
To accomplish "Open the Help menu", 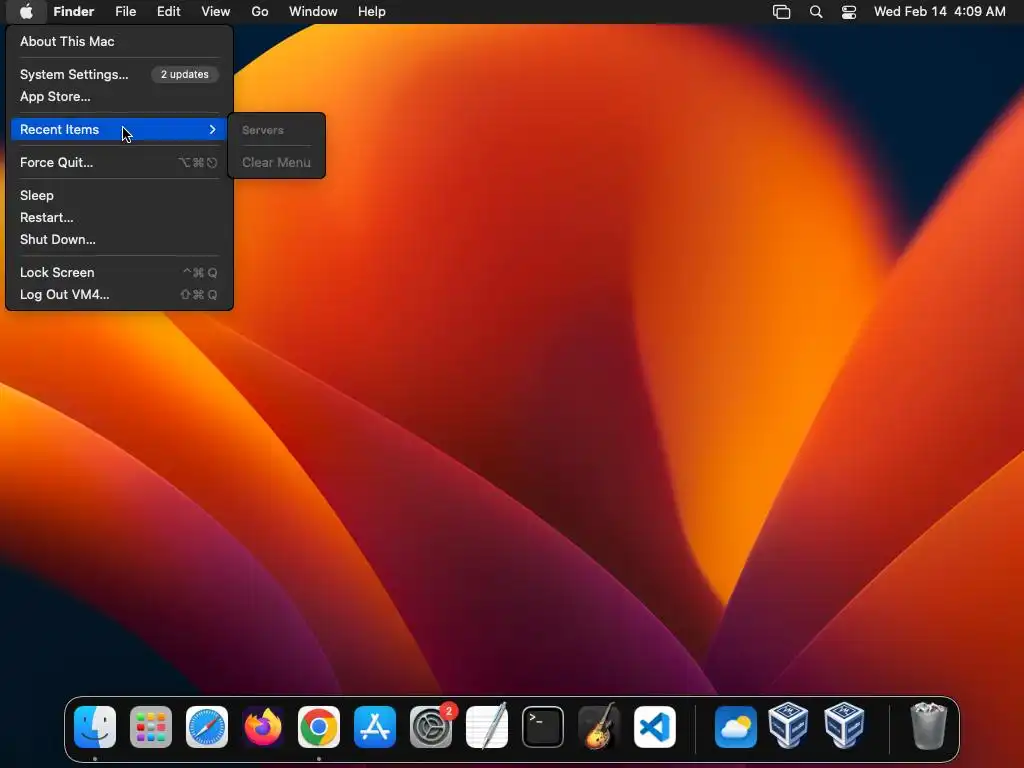I will point(372,12).
